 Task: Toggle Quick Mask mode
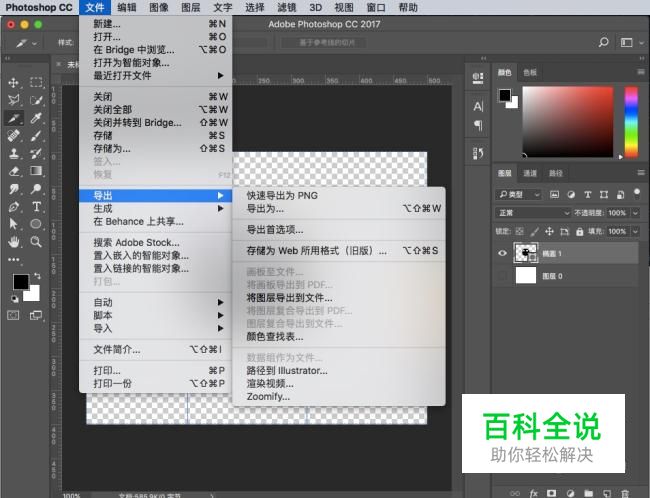13,316
